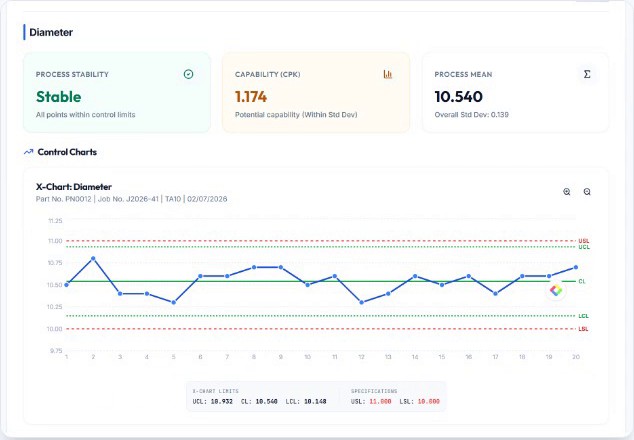Select the low data point at sample 5
The width and height of the screenshot is (634, 440).
coord(173,302)
